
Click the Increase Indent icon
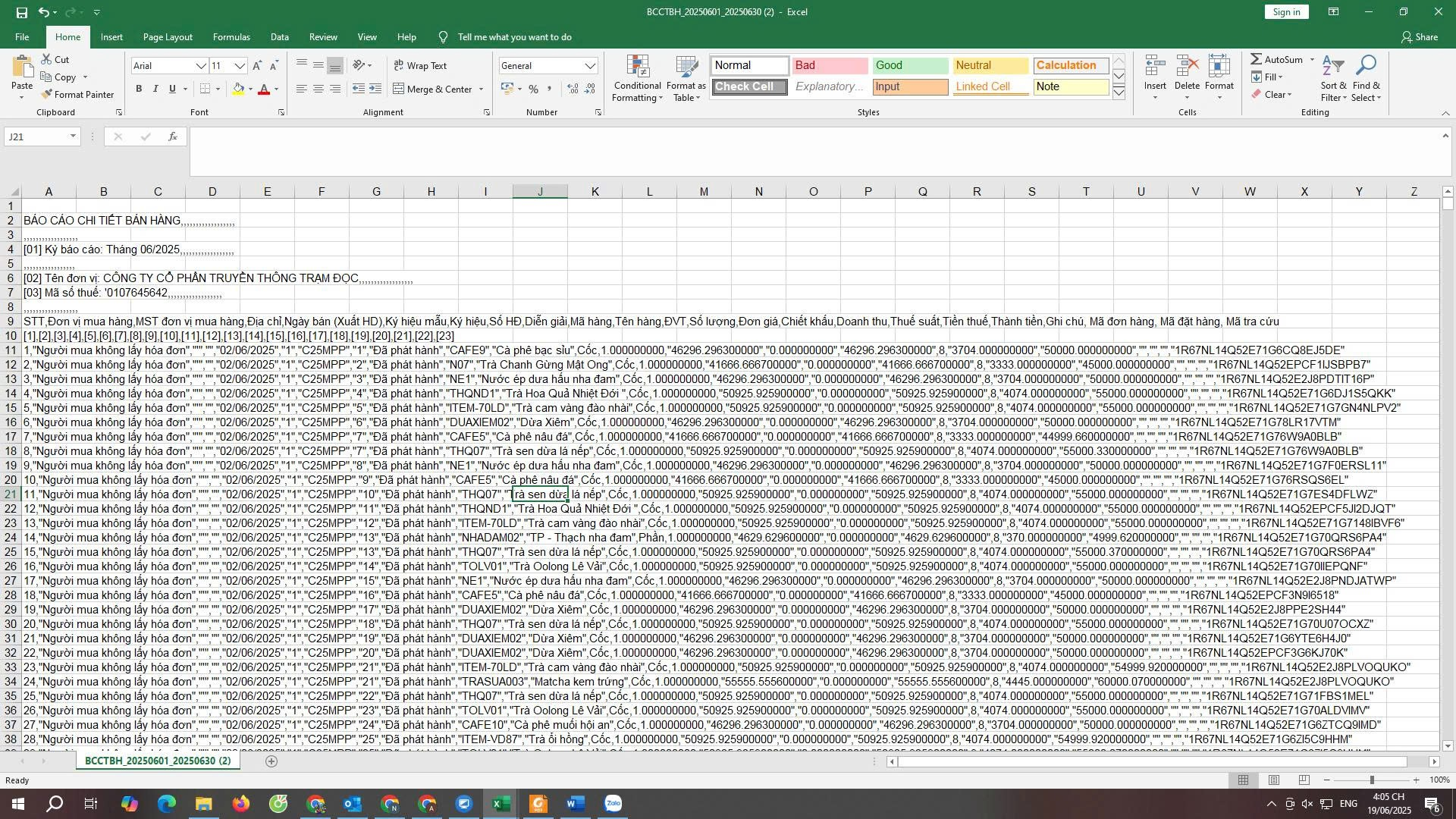375,89
